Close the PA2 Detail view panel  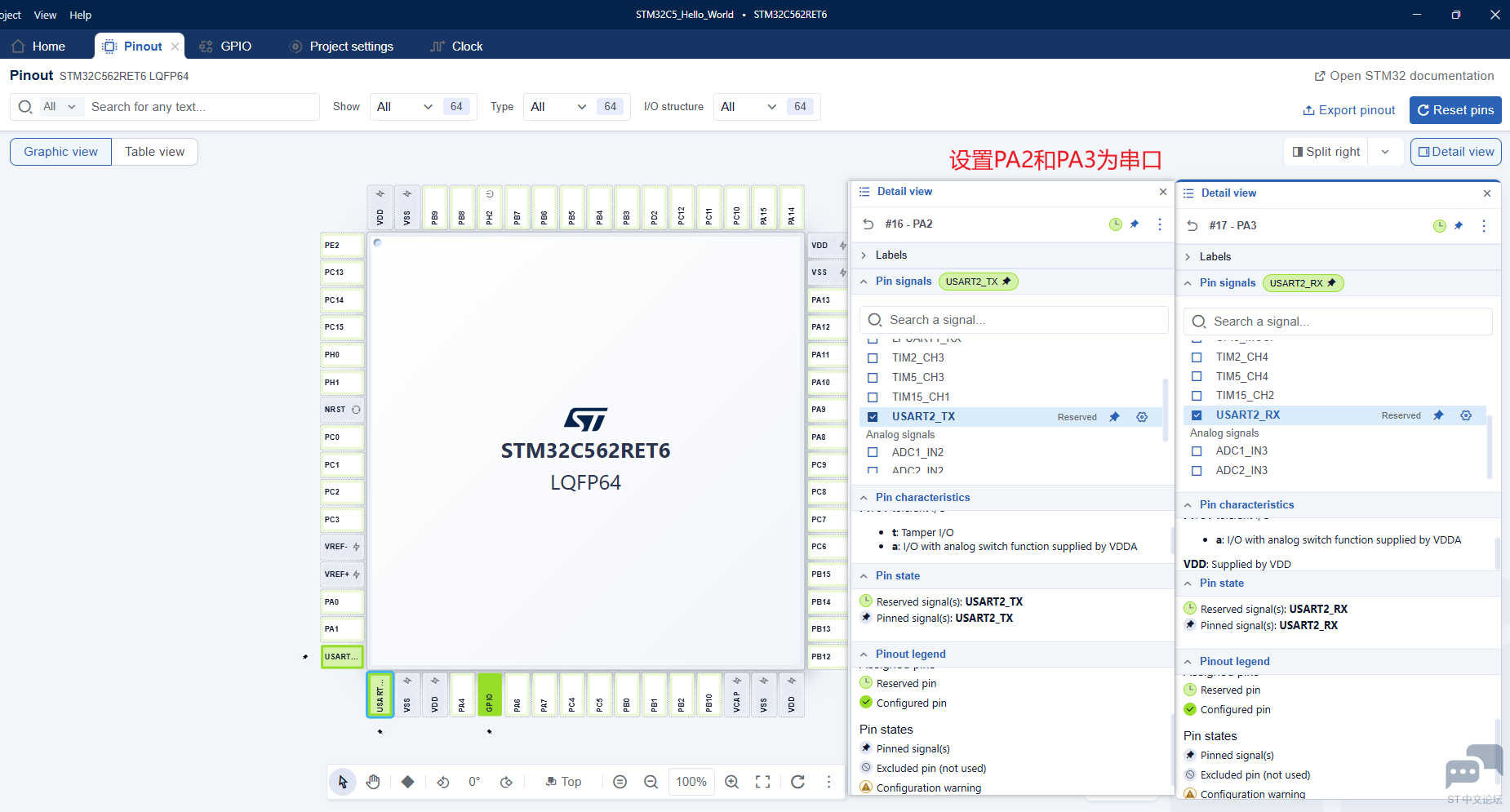click(x=1163, y=192)
